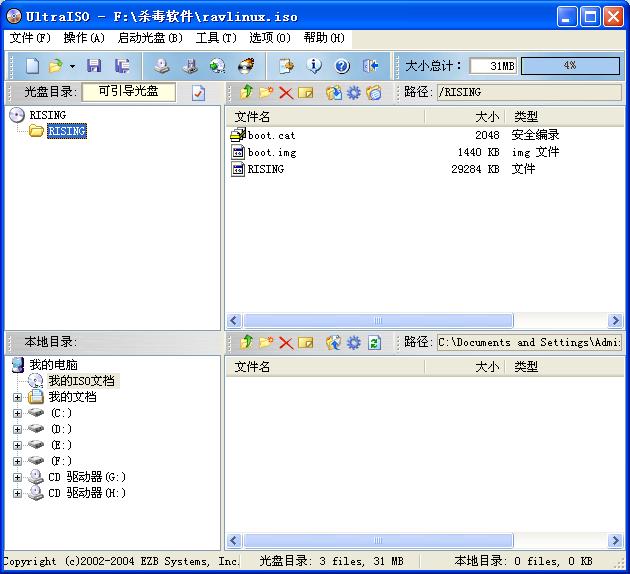Image resolution: width=630 pixels, height=574 pixels.
Task: Click 类型 column header in local file list
Action: coord(565,367)
